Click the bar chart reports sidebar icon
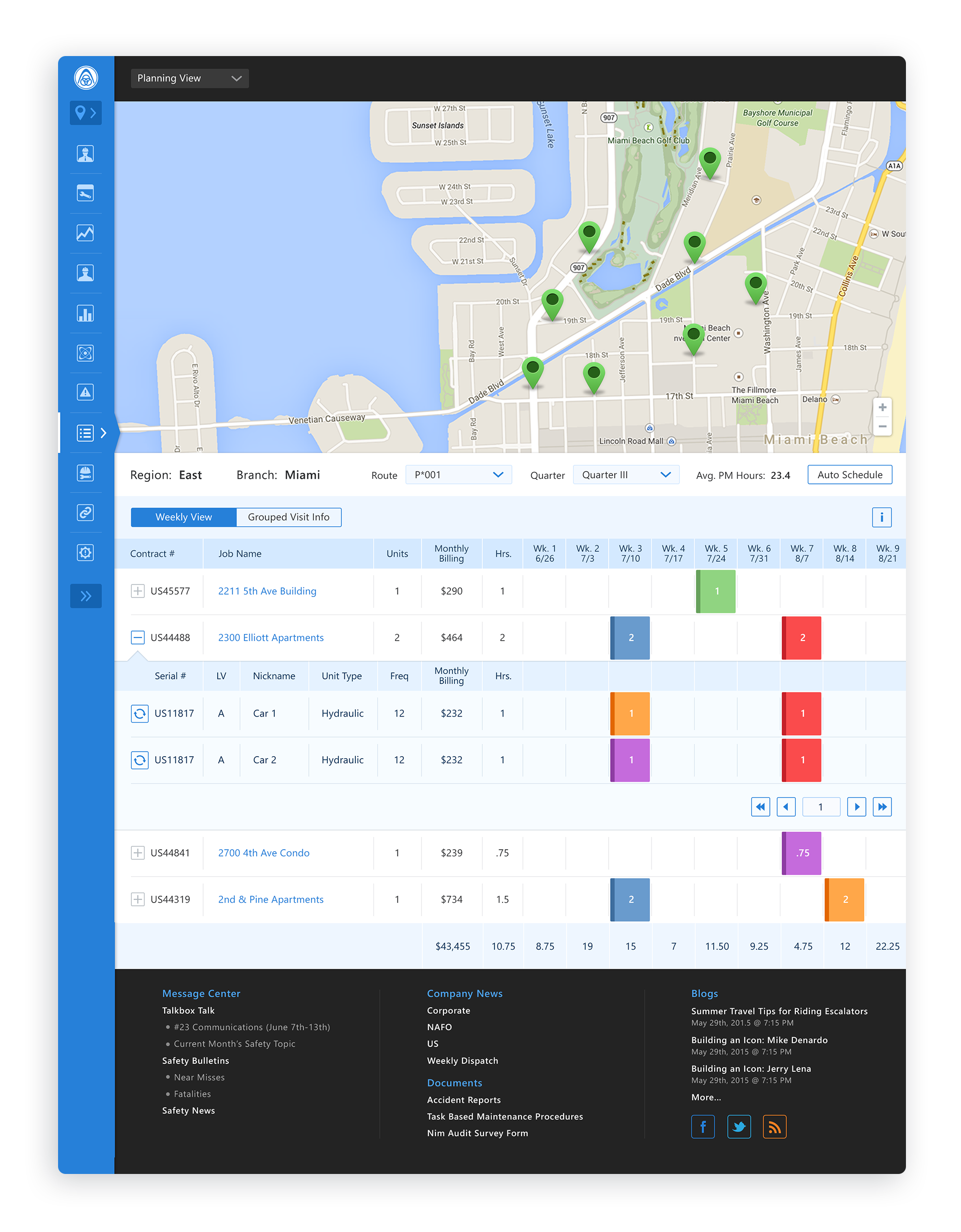The width and height of the screenshot is (961, 1232). coord(85,313)
